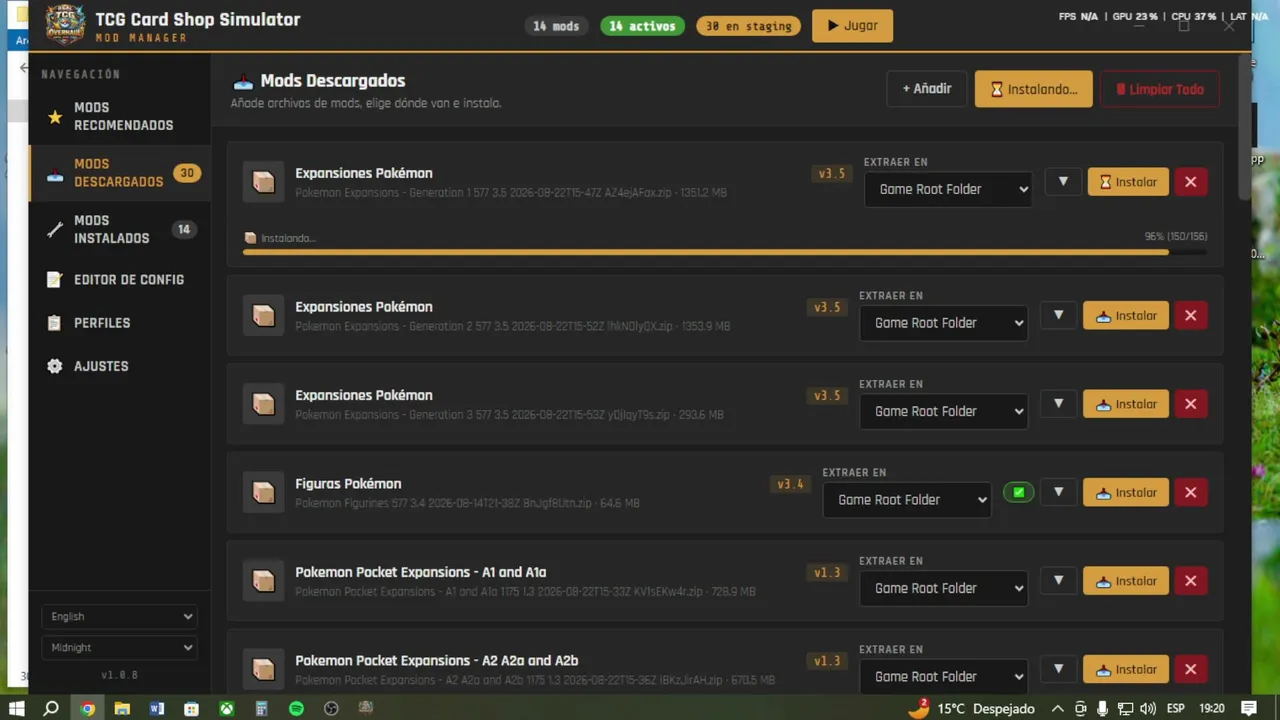The image size is (1280, 720).
Task: Open the Midnight theme dropdown in the sidebar
Action: coord(119,648)
